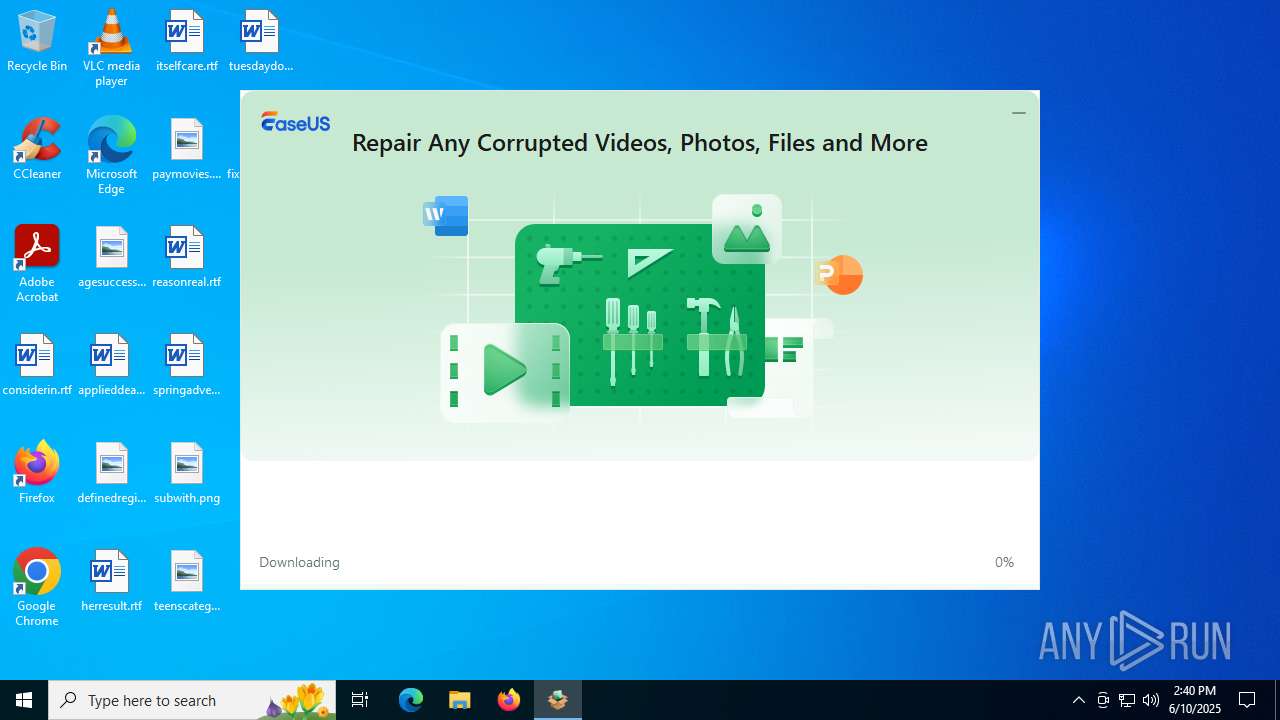This screenshot has width=1280, height=720.
Task: Open Task View from taskbar
Action: (360, 700)
